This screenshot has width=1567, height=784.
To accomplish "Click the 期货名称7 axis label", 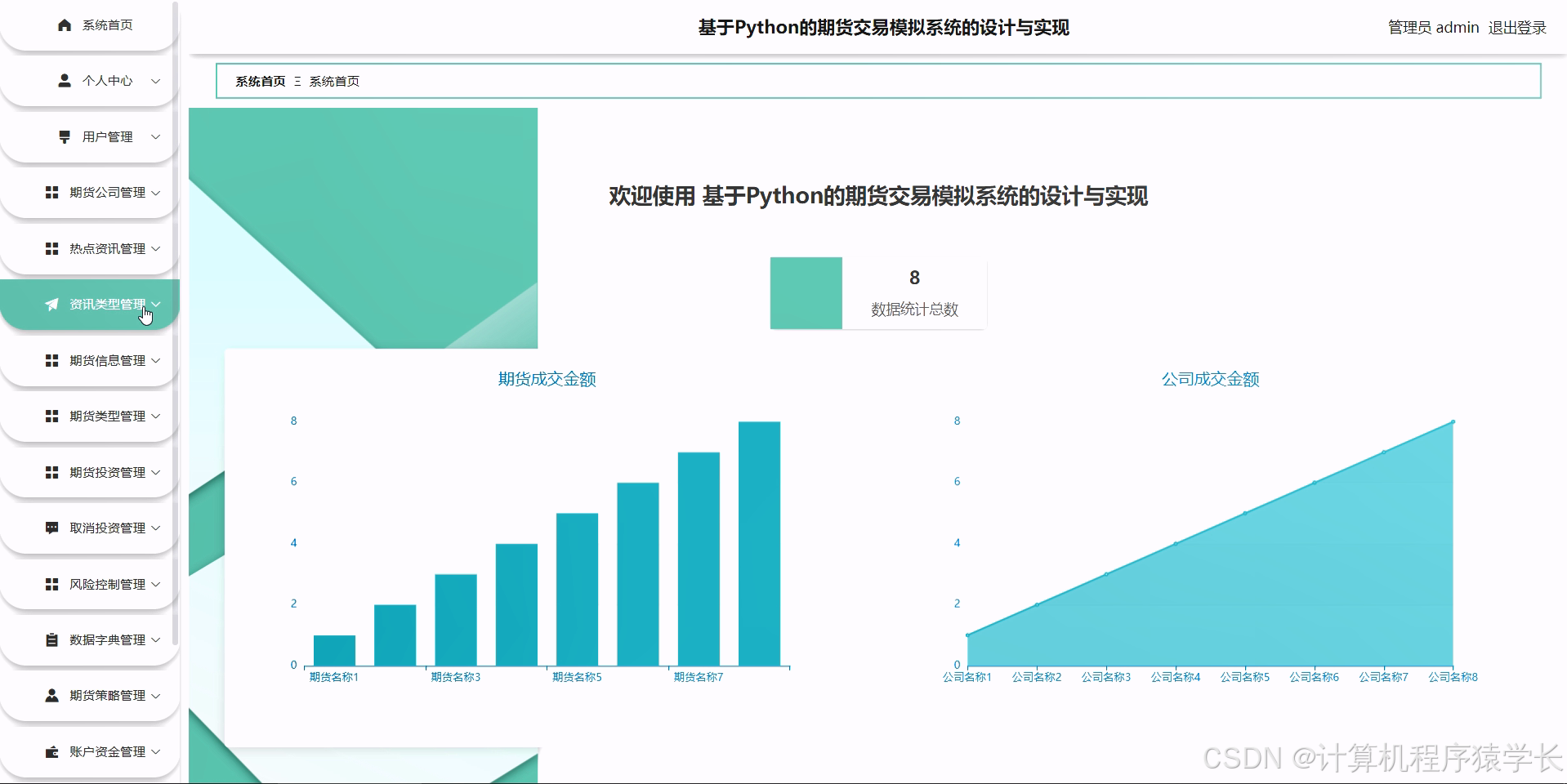I will pos(699,677).
